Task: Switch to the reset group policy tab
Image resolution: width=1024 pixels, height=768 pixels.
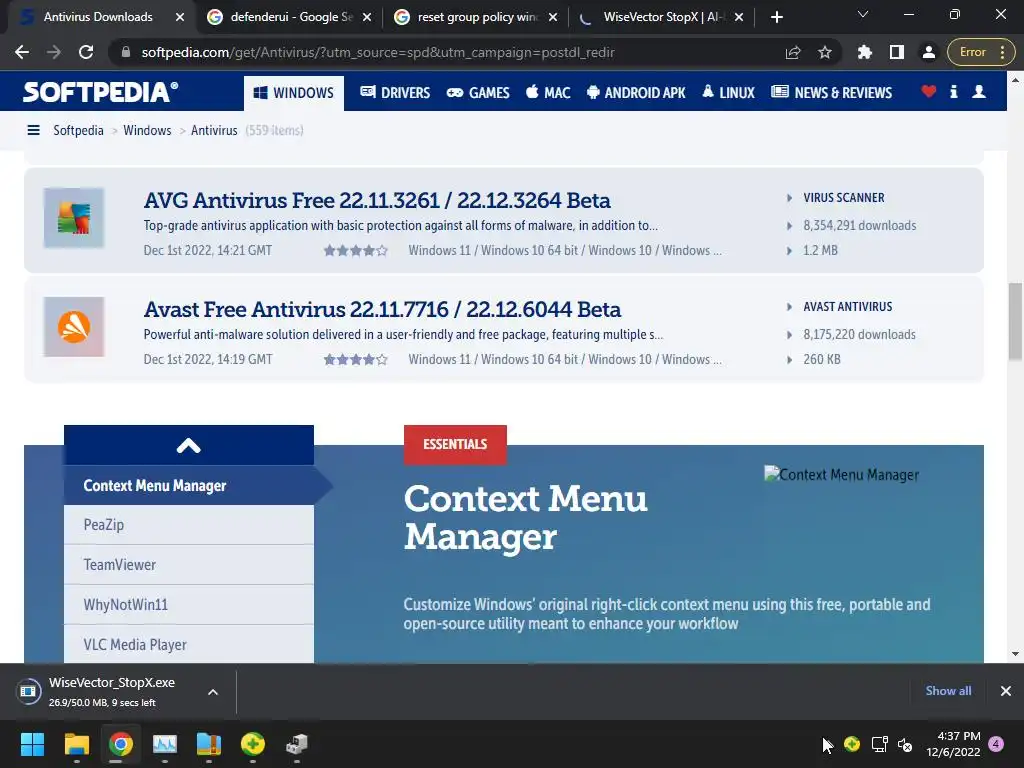Action: [475, 17]
